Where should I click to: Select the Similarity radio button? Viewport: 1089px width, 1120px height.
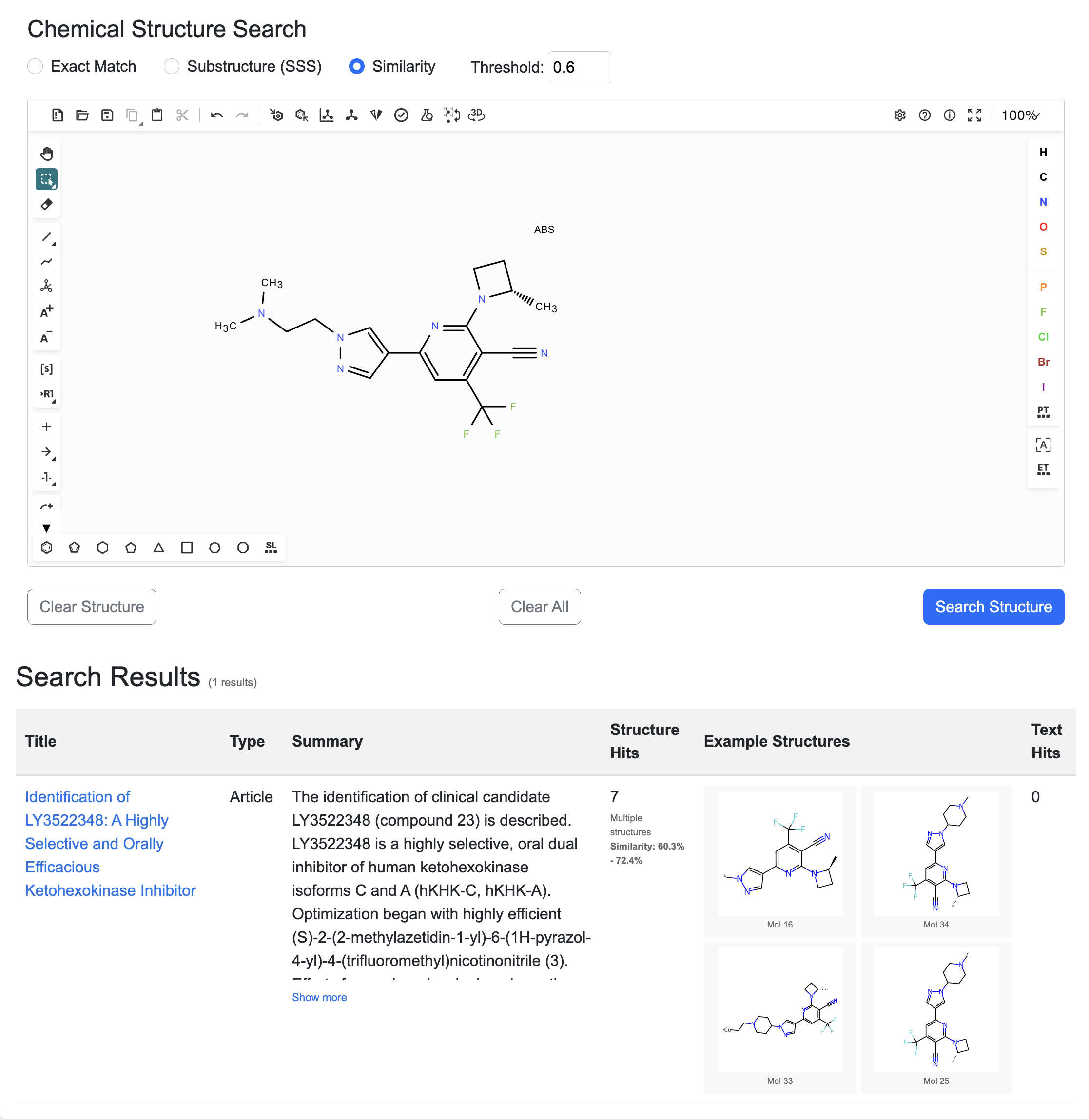(x=356, y=66)
